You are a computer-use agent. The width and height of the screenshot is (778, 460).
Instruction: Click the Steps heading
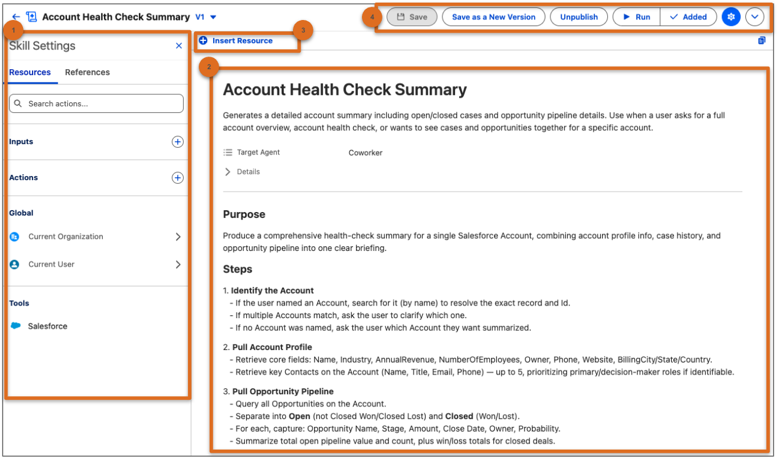point(238,269)
